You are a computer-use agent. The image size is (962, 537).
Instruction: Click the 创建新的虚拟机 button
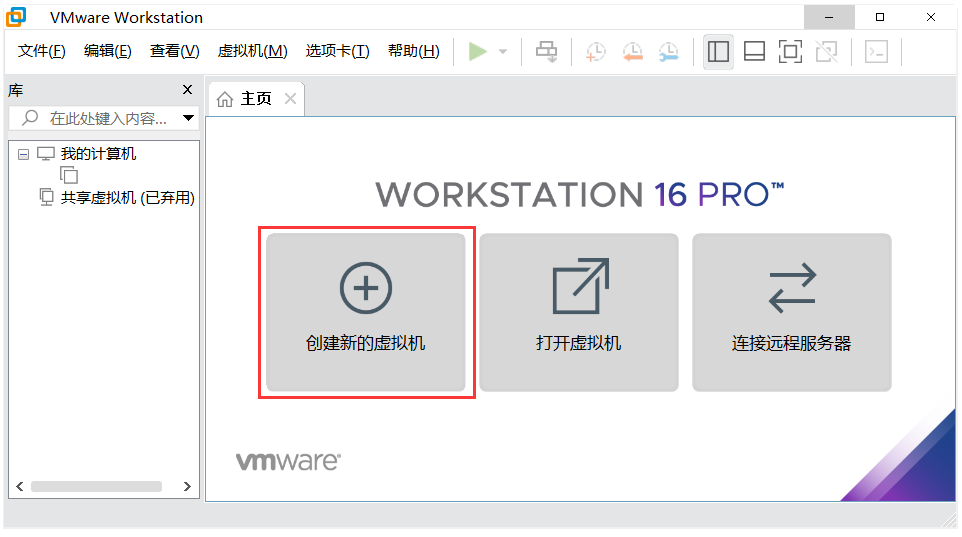(x=366, y=312)
